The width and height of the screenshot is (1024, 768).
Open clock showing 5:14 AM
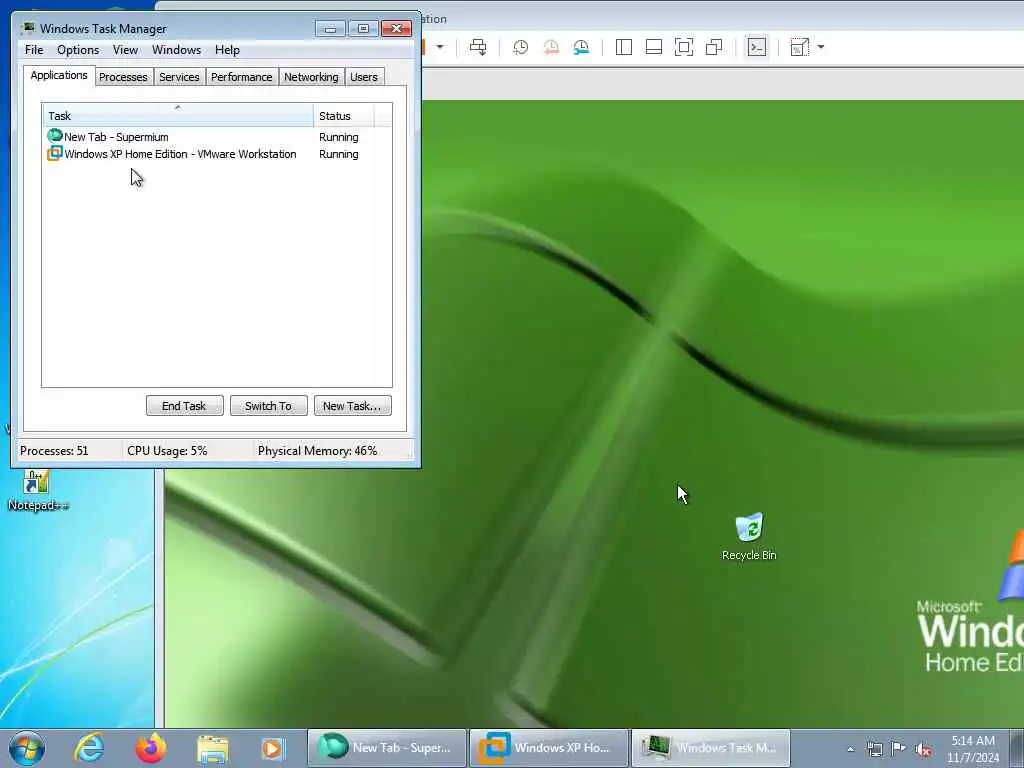pos(973,749)
